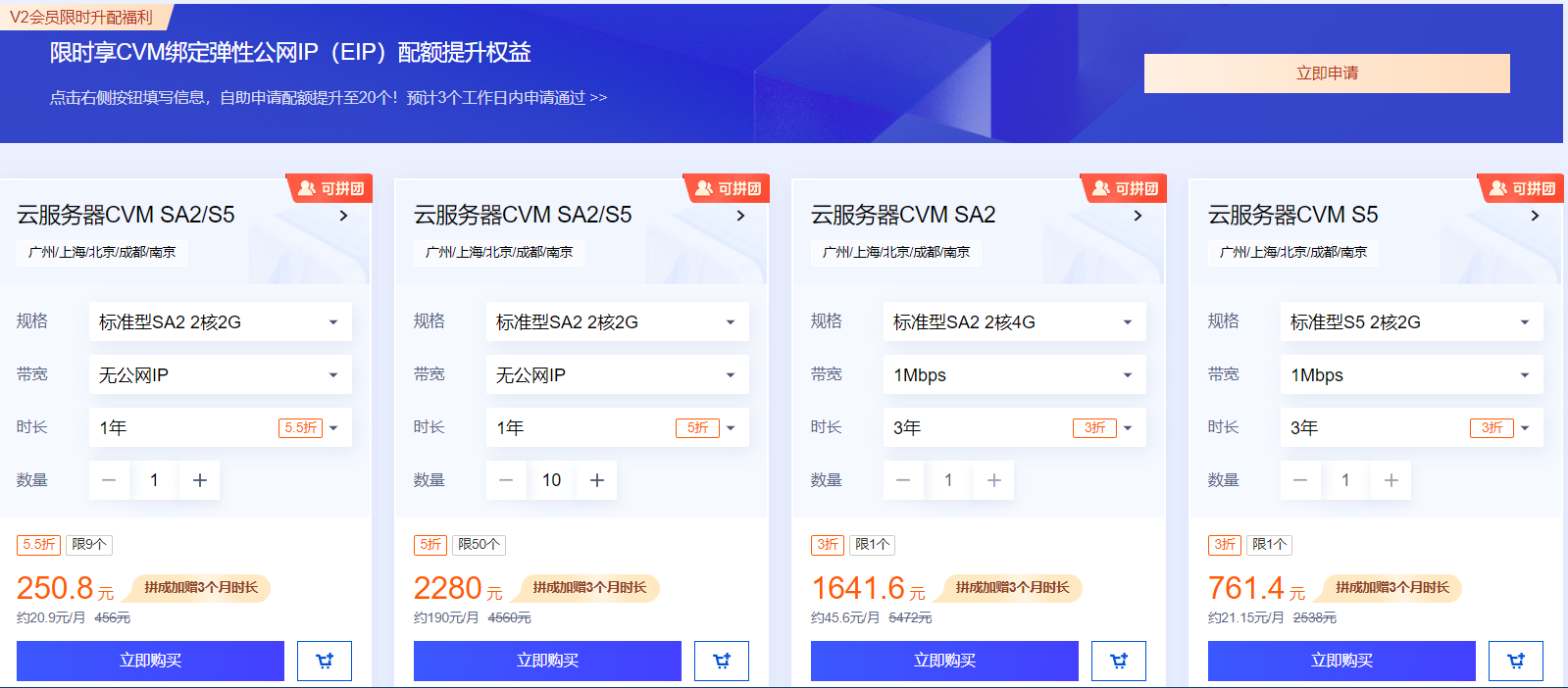Open 规格 dropdown in the 2280元 card
Screen dimensions: 1568x688
pos(617,321)
